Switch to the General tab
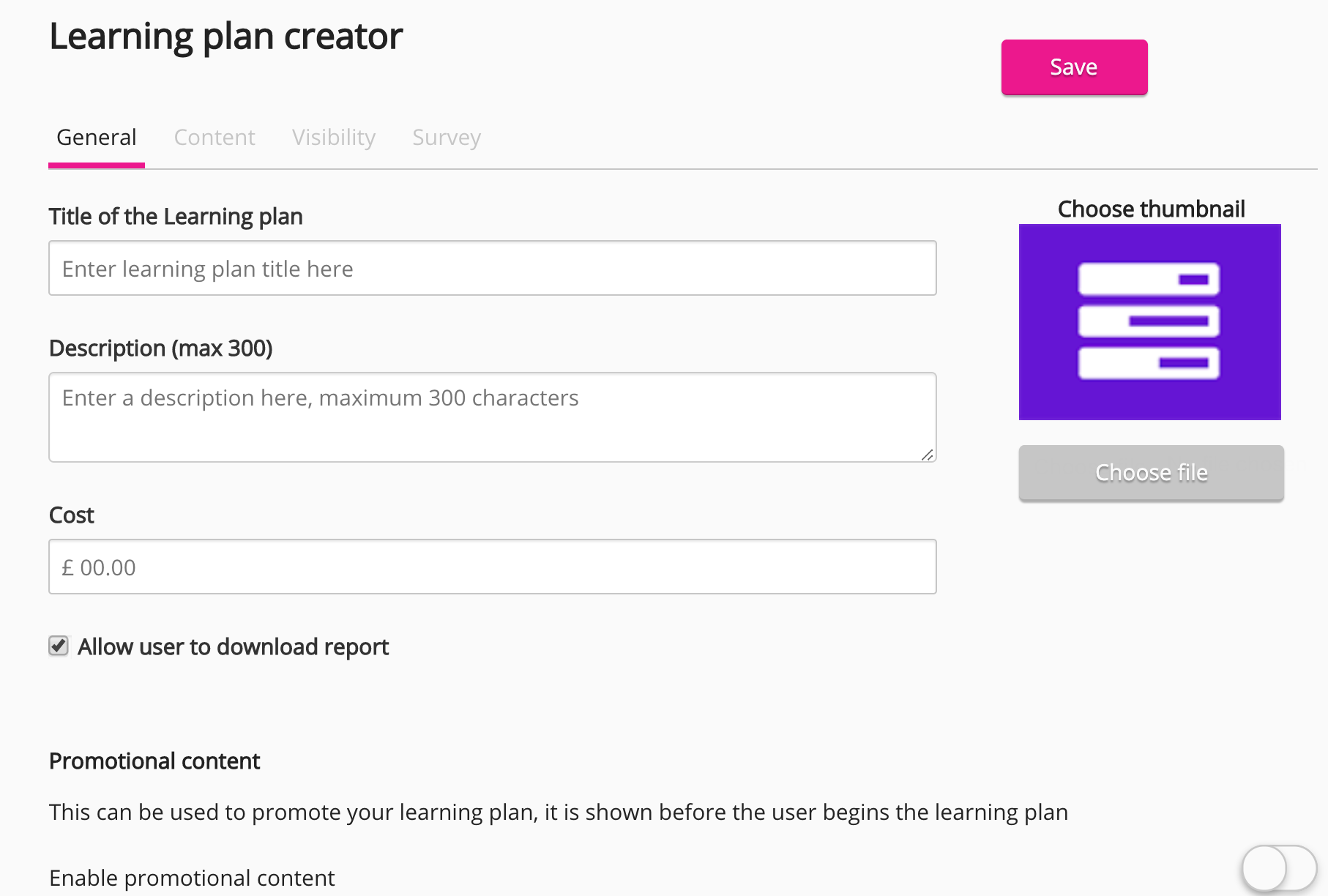 [x=97, y=138]
